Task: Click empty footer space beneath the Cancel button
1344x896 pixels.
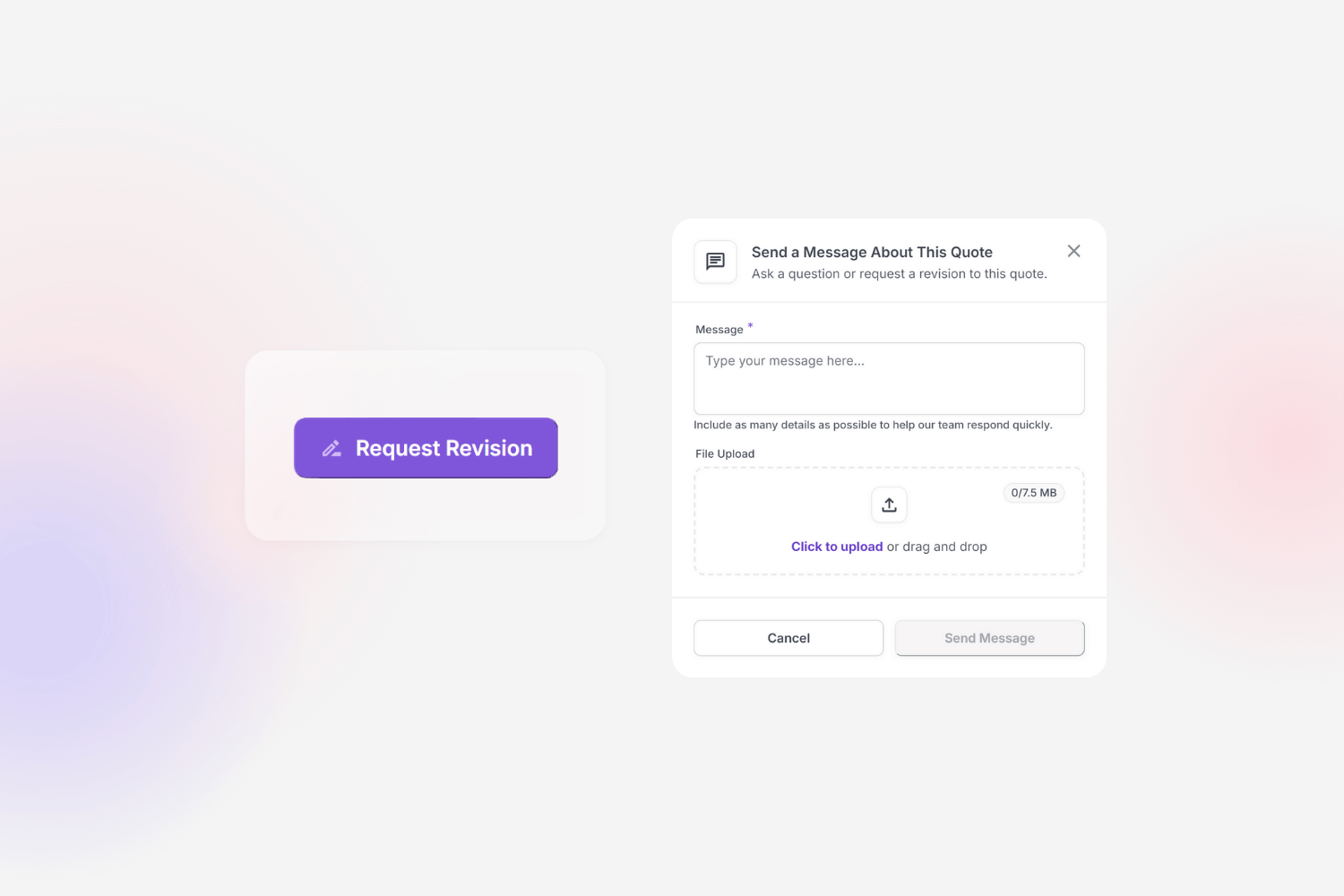Action: [788, 667]
